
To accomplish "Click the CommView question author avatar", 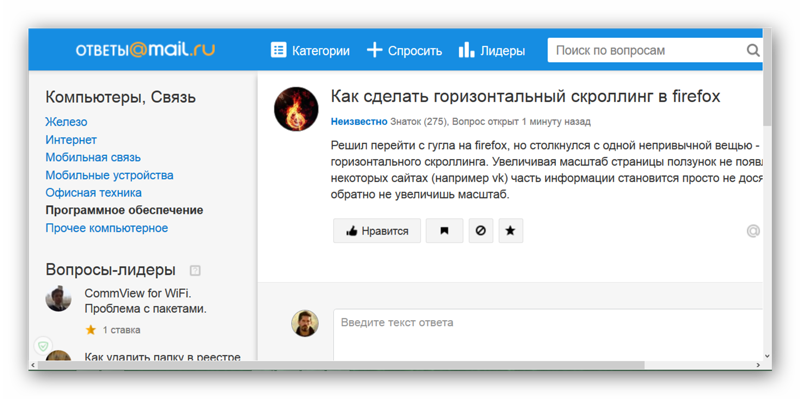I will coord(58,298).
